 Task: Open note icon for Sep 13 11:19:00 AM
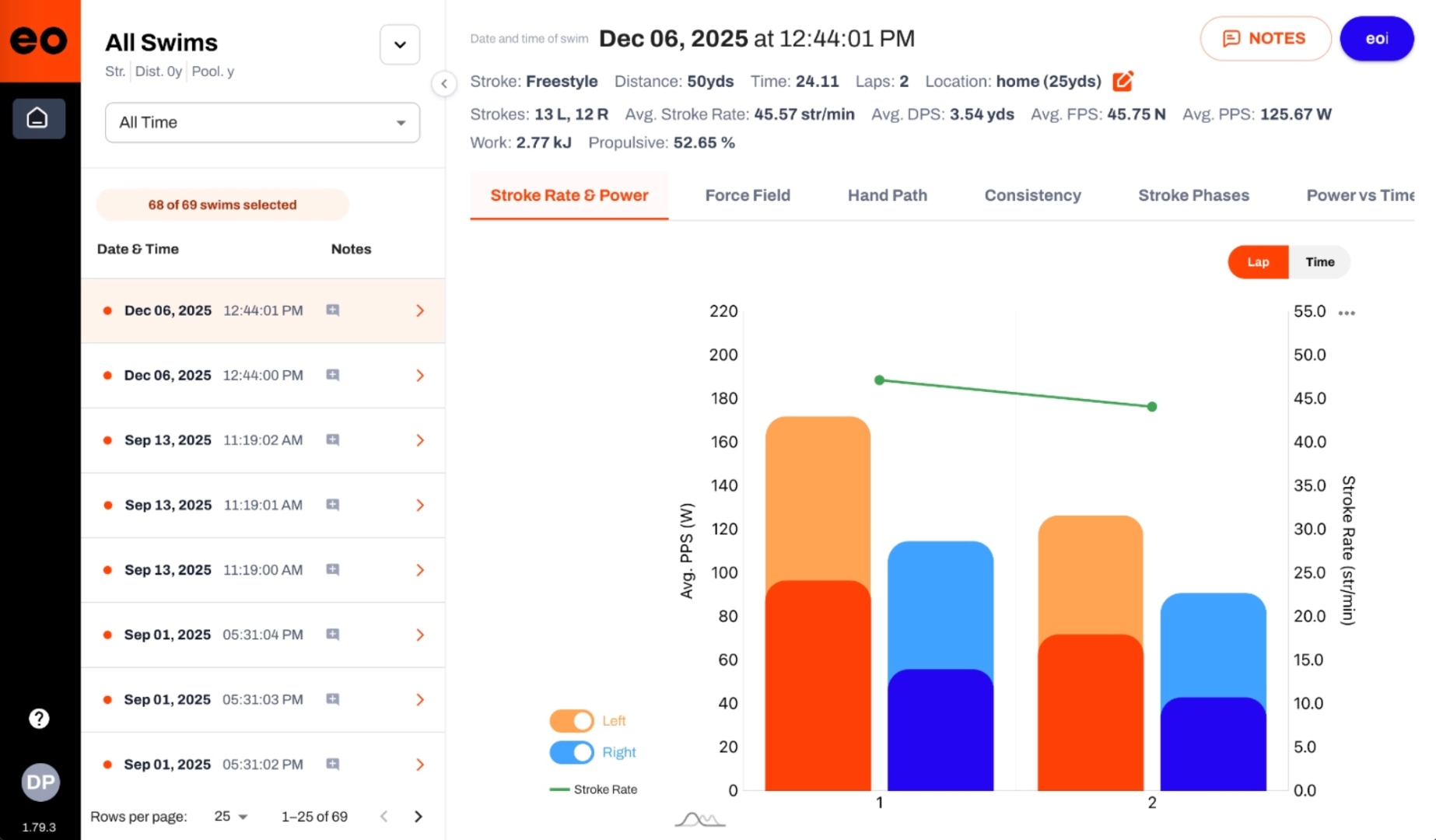[332, 569]
